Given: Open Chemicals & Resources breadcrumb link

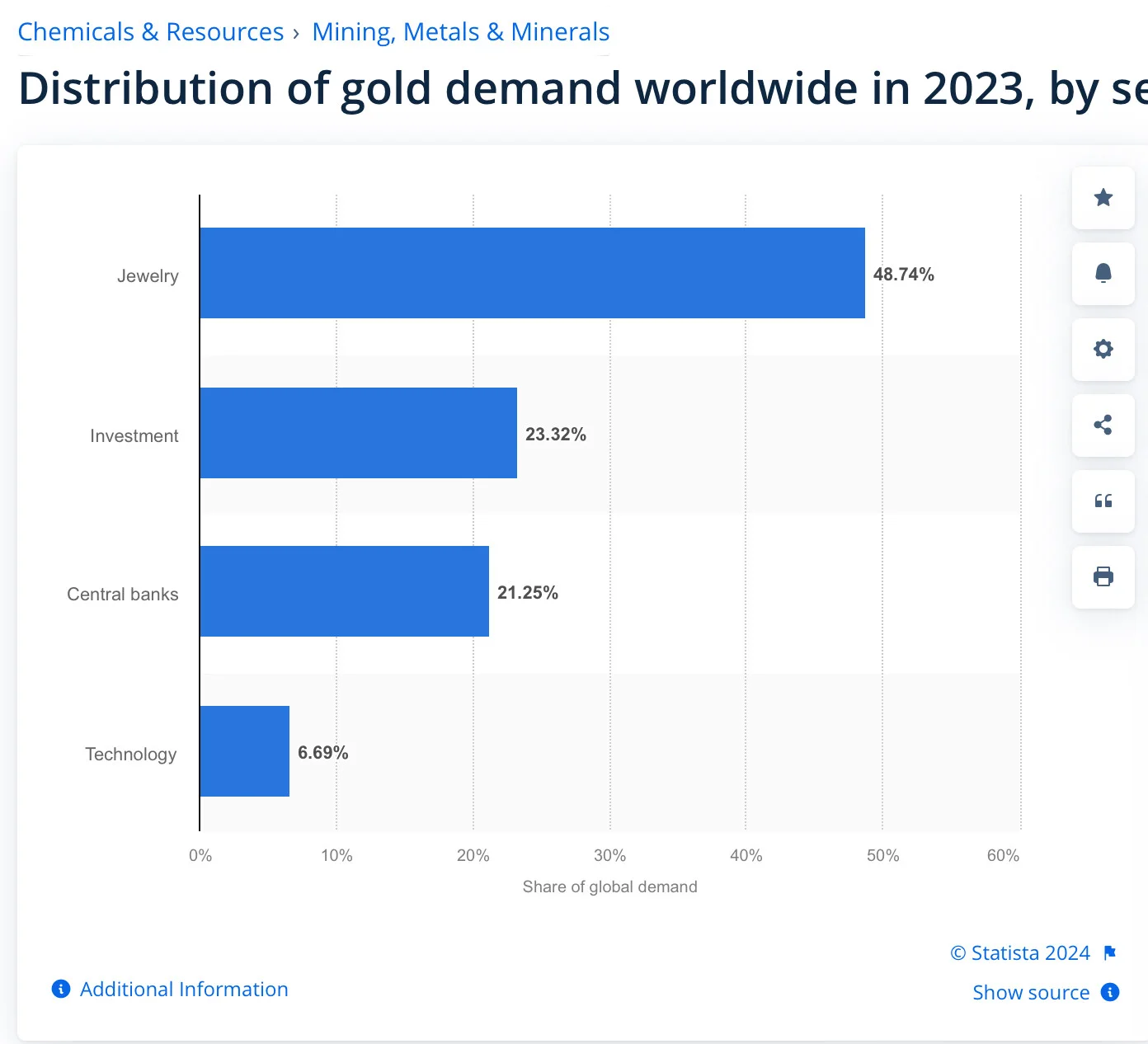Looking at the screenshot, I should [x=151, y=32].
